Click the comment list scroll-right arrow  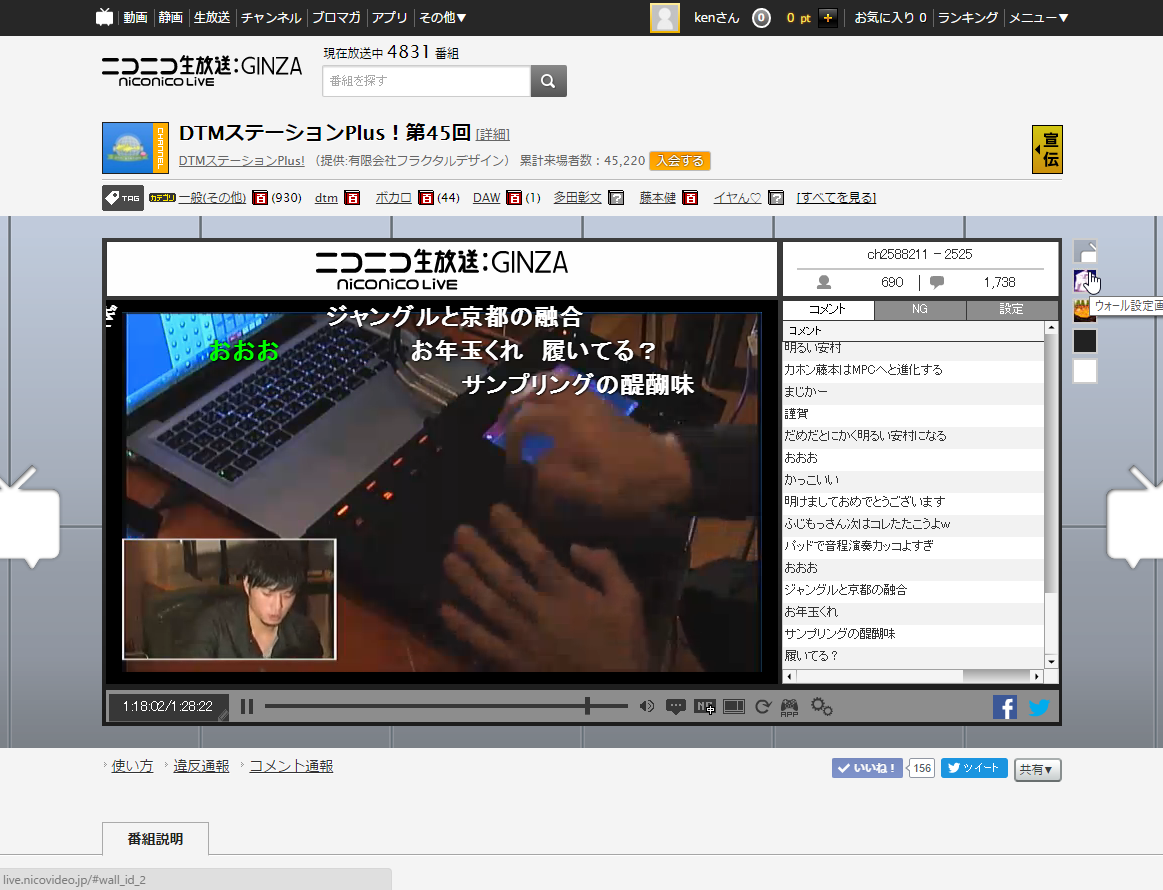(x=1037, y=676)
